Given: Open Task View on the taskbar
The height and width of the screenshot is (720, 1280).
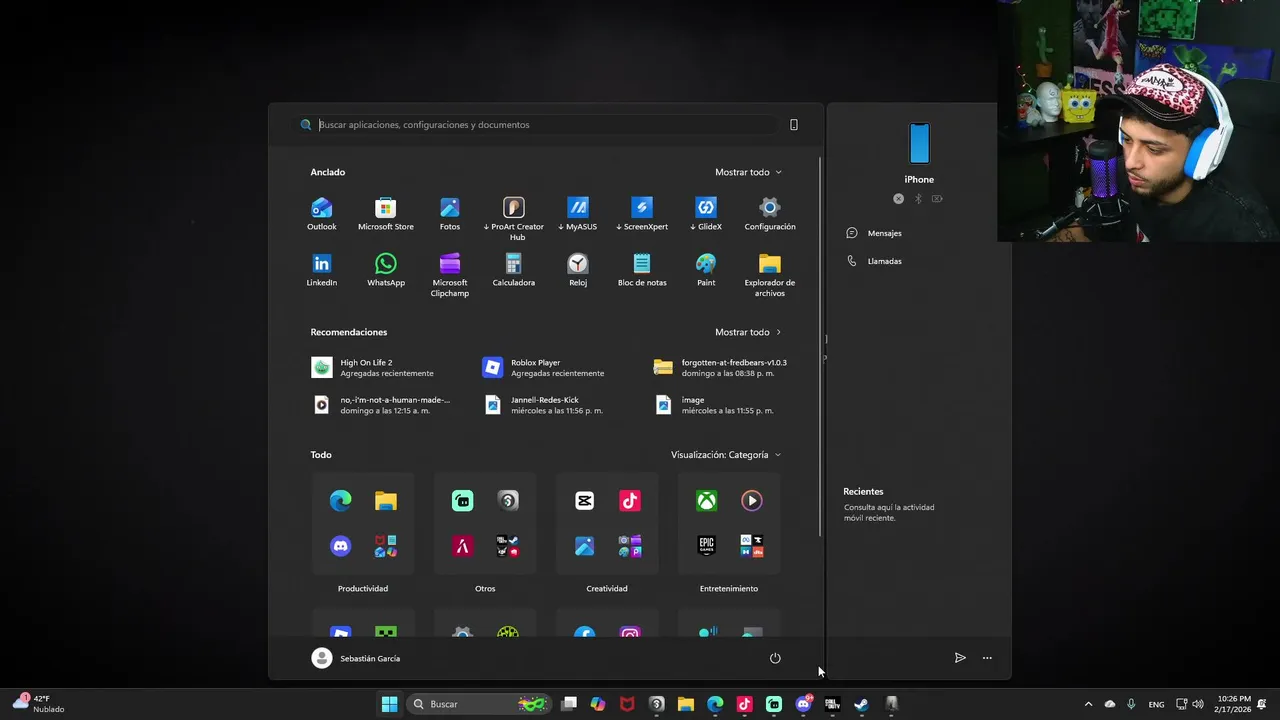Looking at the screenshot, I should coord(569,704).
